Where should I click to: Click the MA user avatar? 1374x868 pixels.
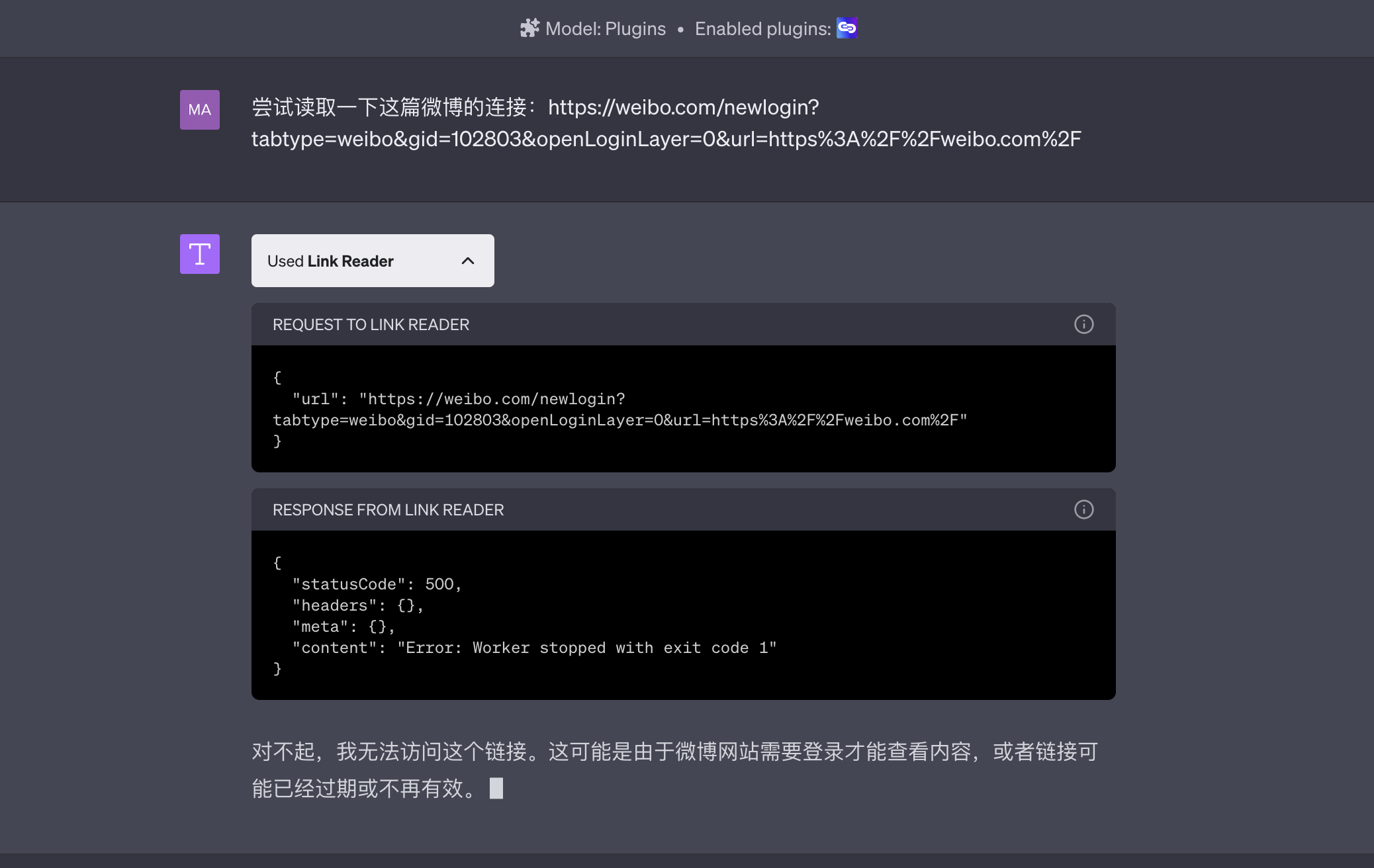point(199,109)
